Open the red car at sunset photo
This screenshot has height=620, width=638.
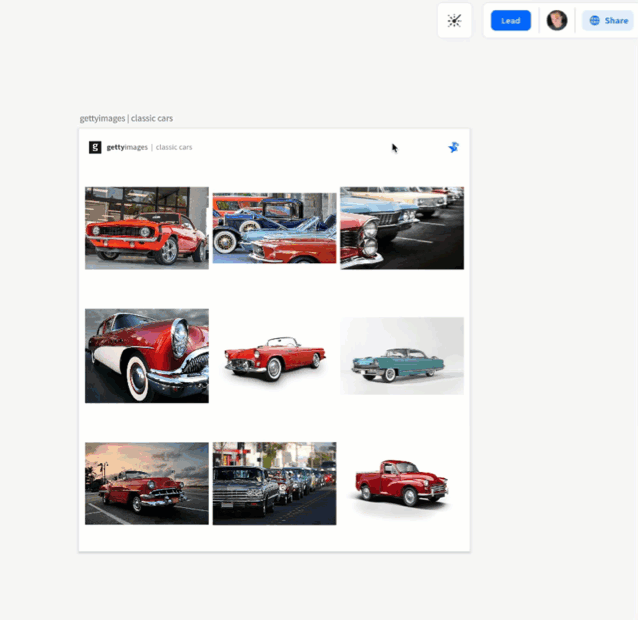(x=147, y=483)
